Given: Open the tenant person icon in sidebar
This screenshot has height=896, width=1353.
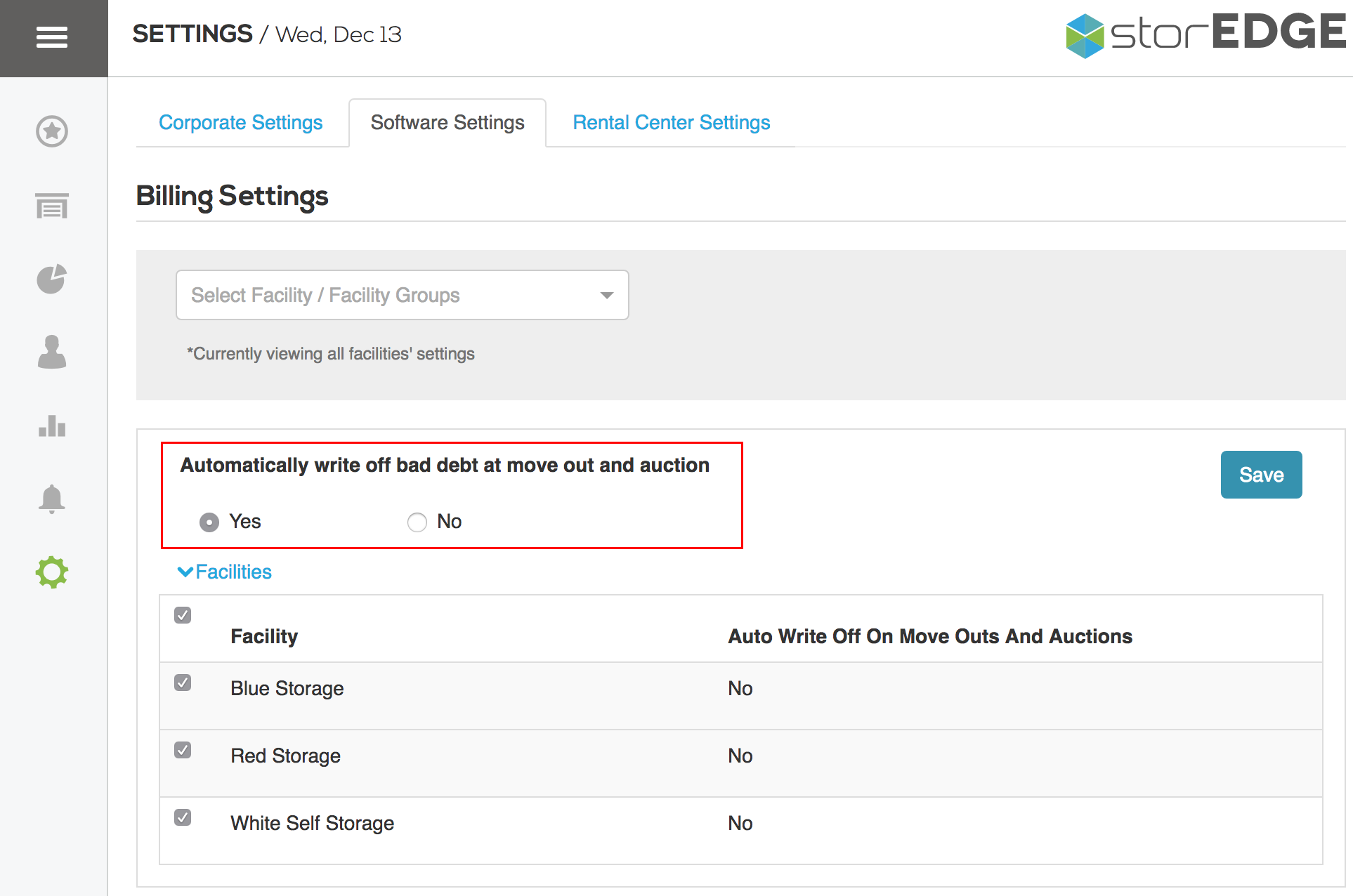Looking at the screenshot, I should pyautogui.click(x=52, y=352).
